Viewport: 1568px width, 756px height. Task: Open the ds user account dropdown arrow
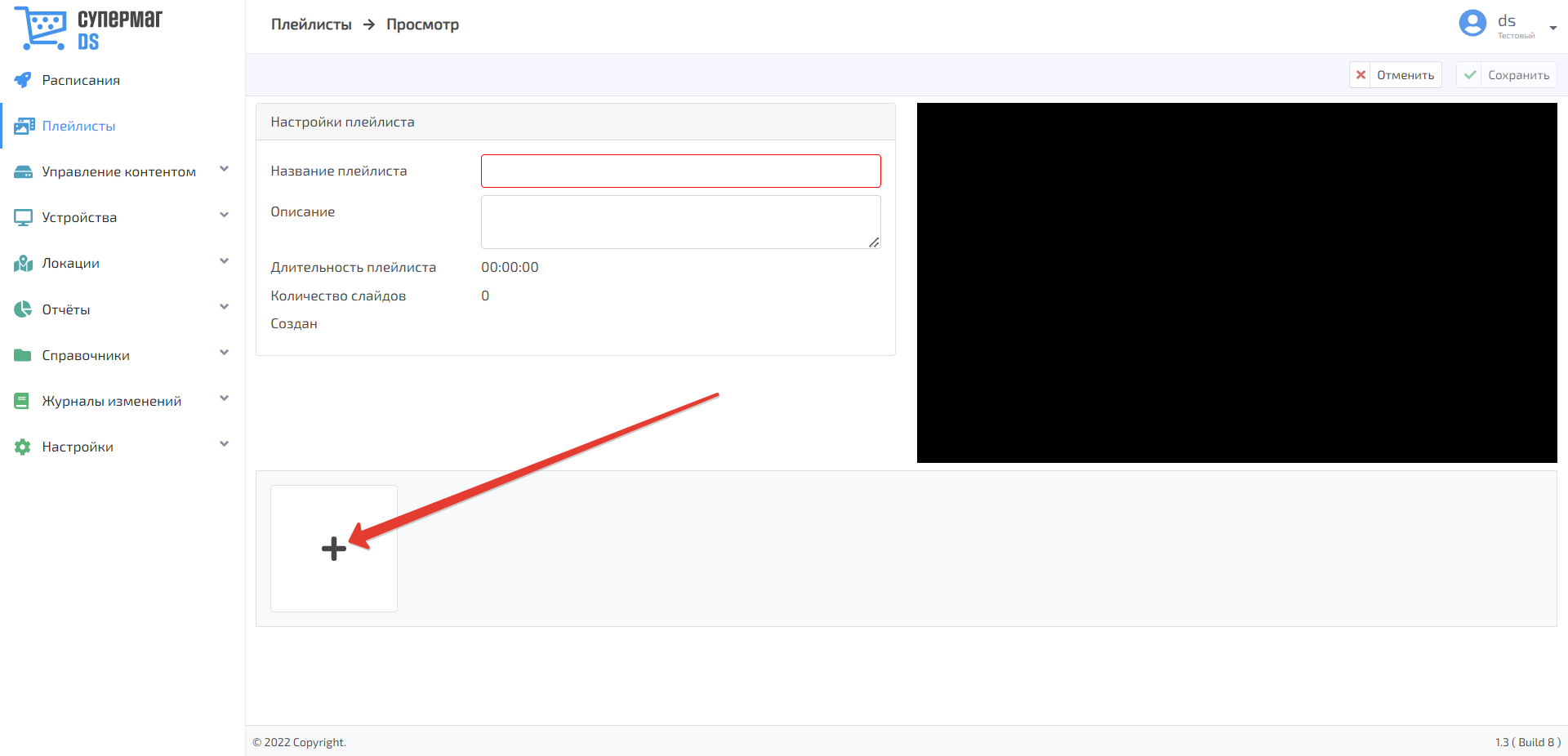pyautogui.click(x=1552, y=28)
